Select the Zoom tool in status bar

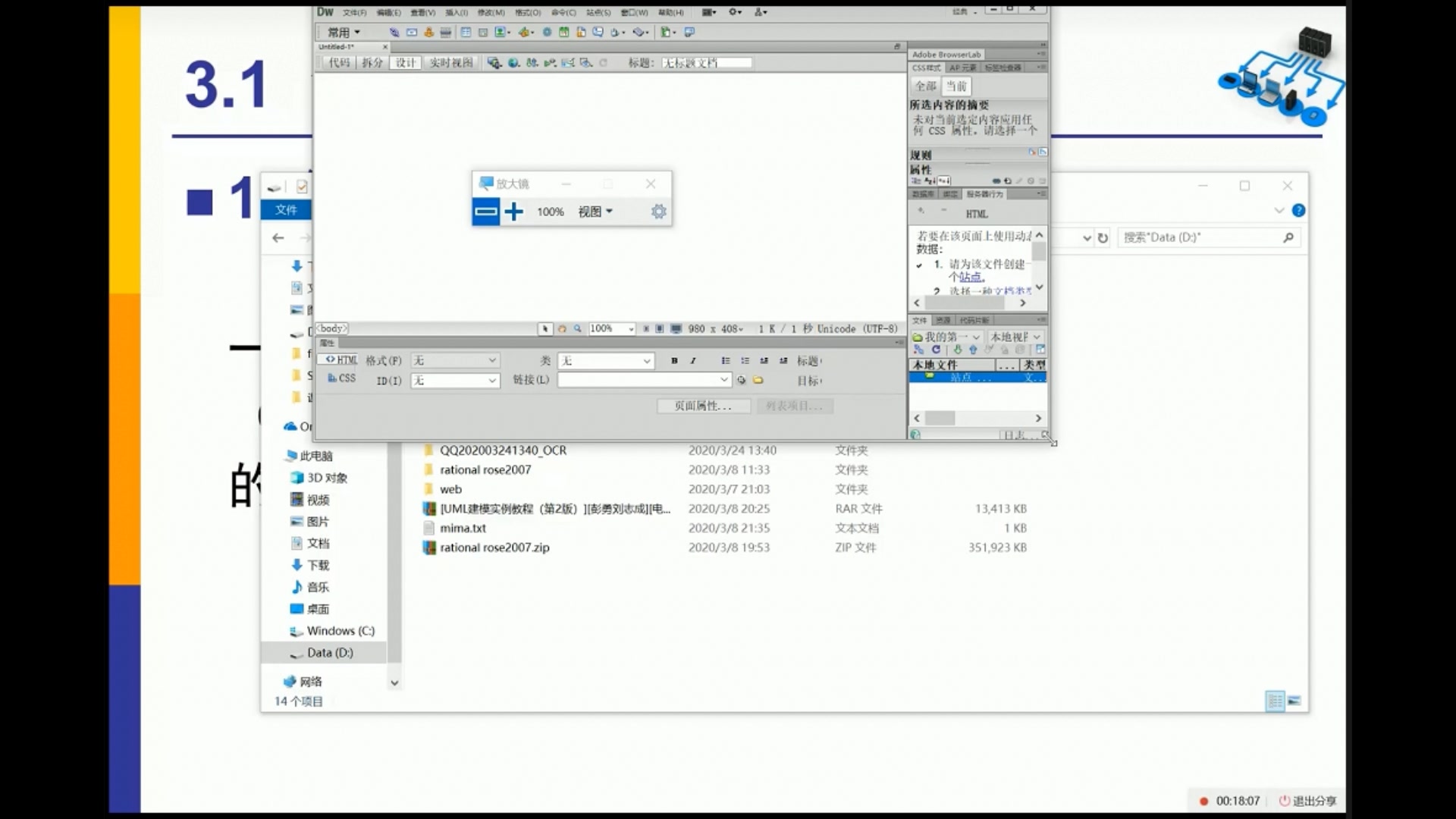tap(578, 329)
